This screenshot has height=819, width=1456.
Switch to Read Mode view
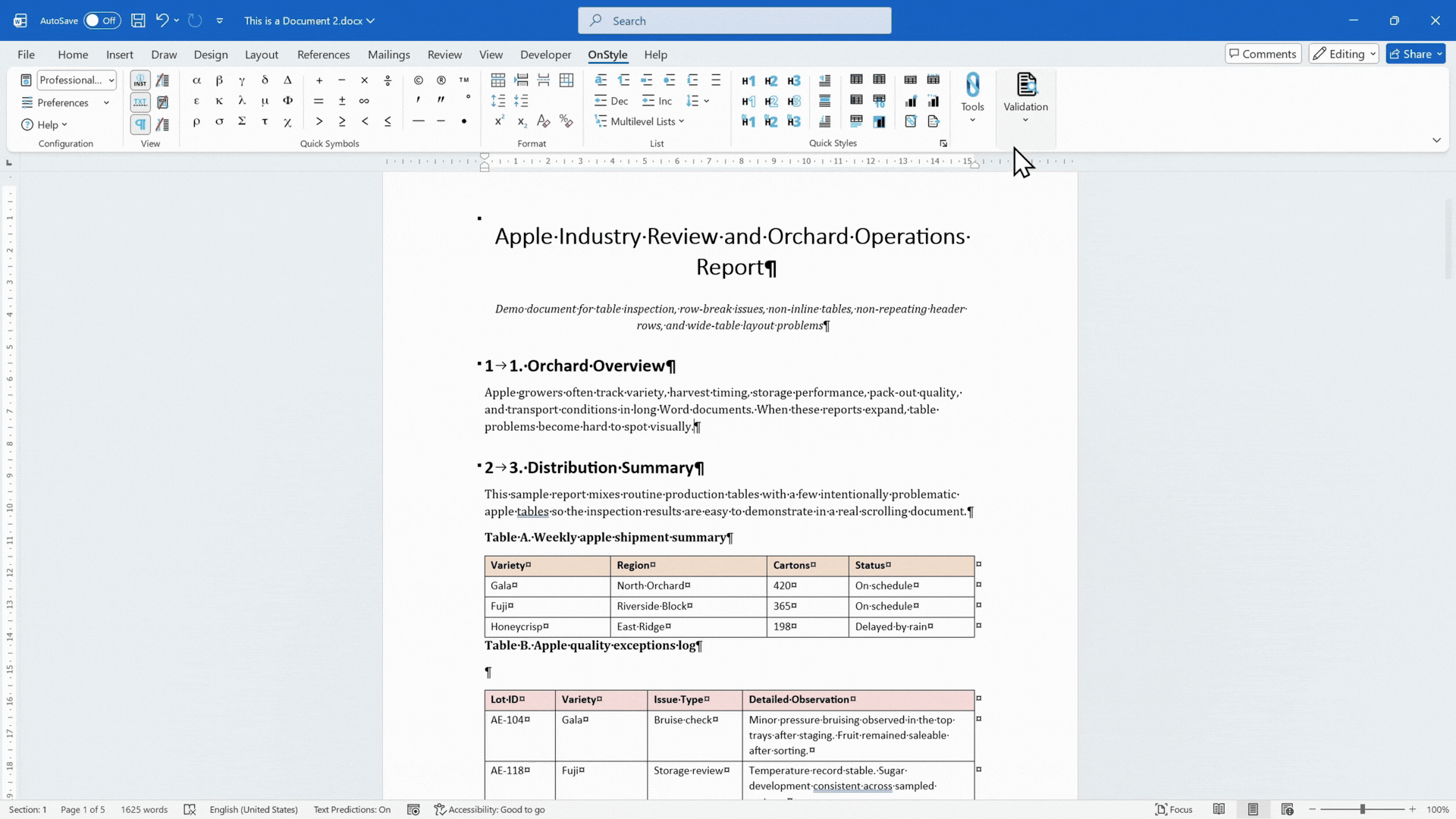tap(1219, 809)
